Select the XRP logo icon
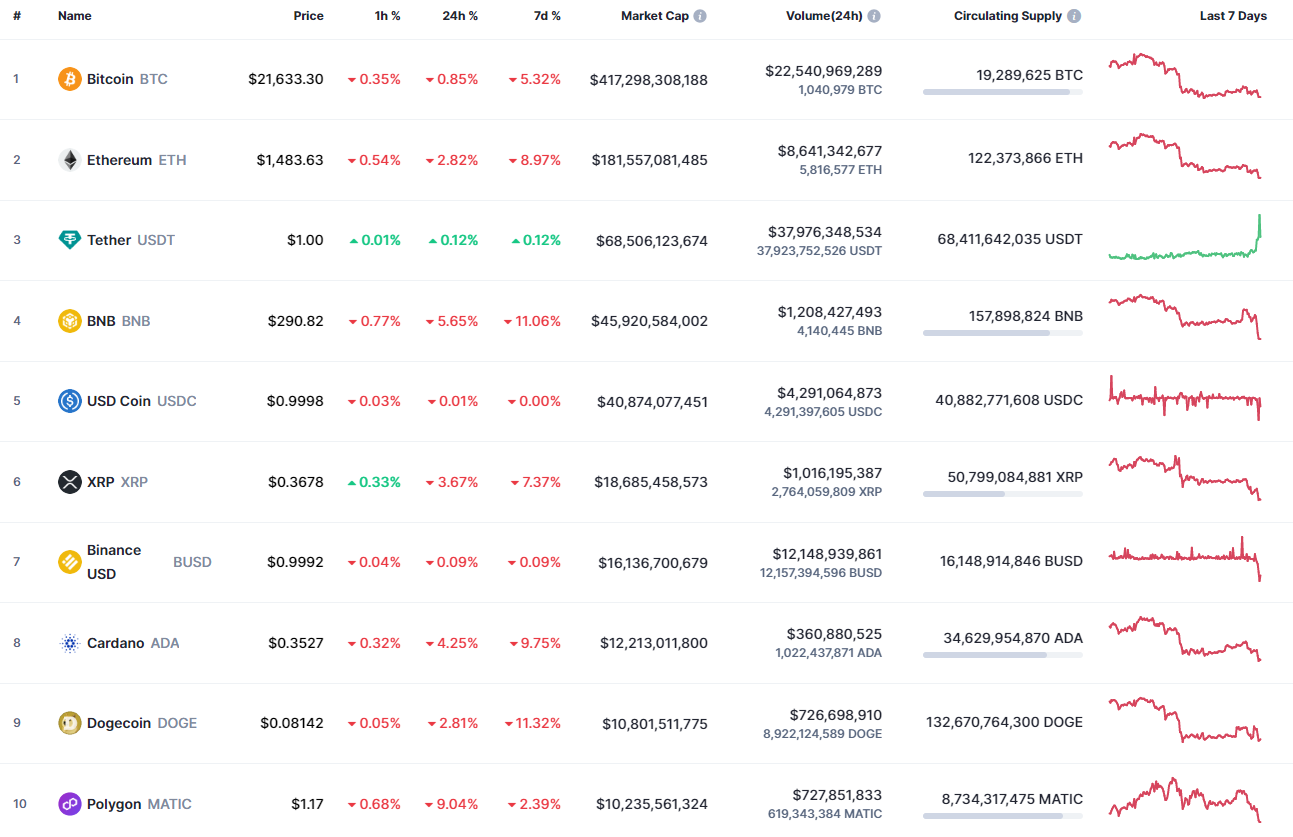Image resolution: width=1293 pixels, height=837 pixels. point(68,481)
